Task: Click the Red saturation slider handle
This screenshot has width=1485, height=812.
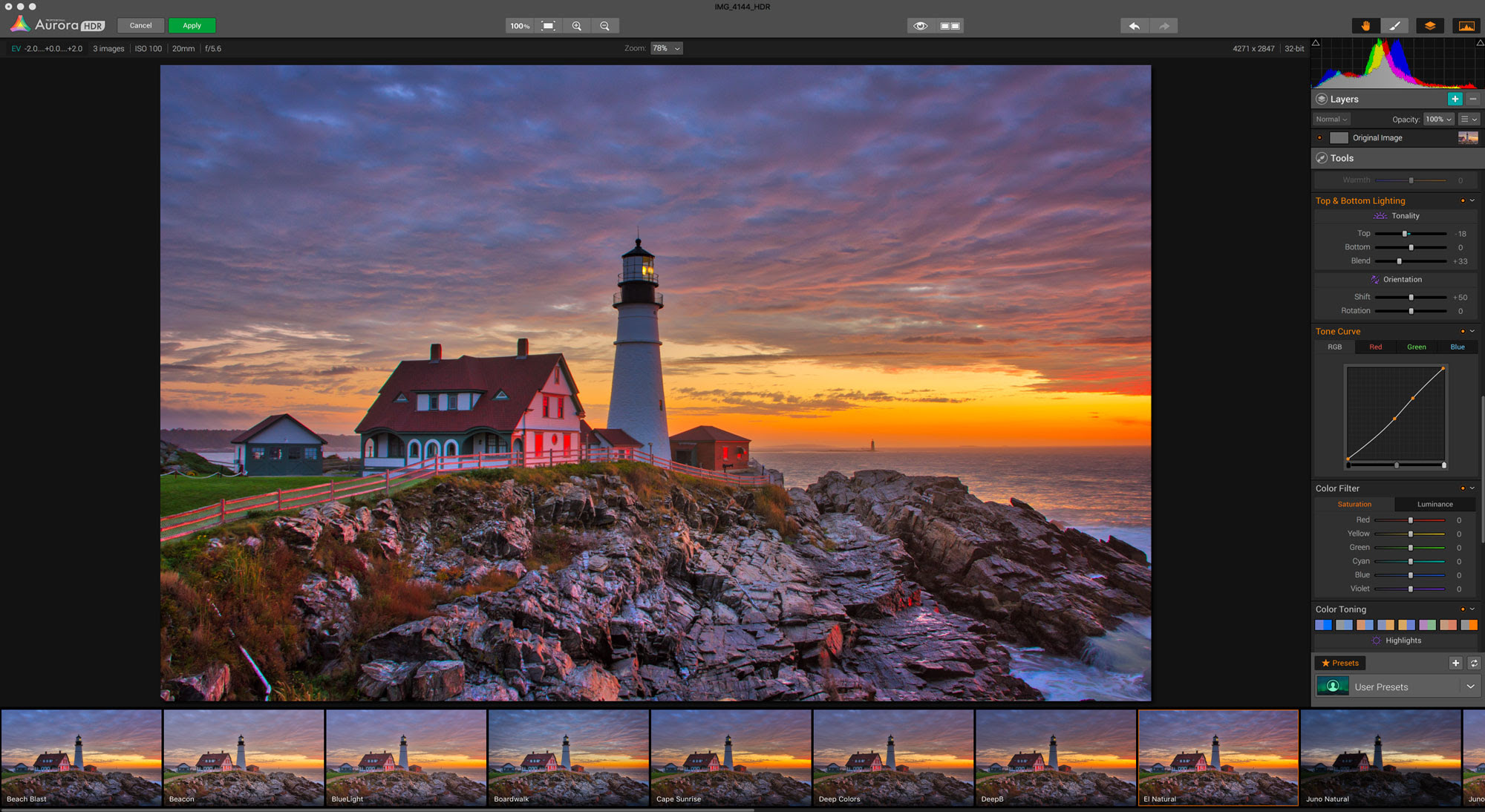Action: coord(1411,520)
